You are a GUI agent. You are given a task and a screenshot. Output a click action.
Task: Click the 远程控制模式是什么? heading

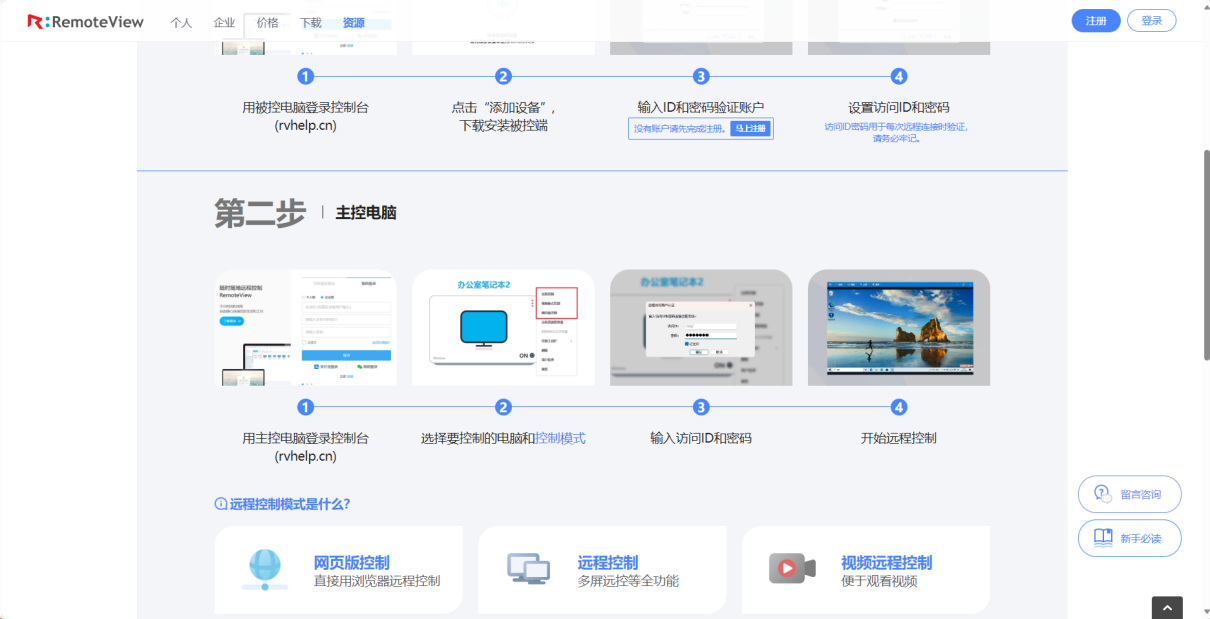pyautogui.click(x=290, y=504)
